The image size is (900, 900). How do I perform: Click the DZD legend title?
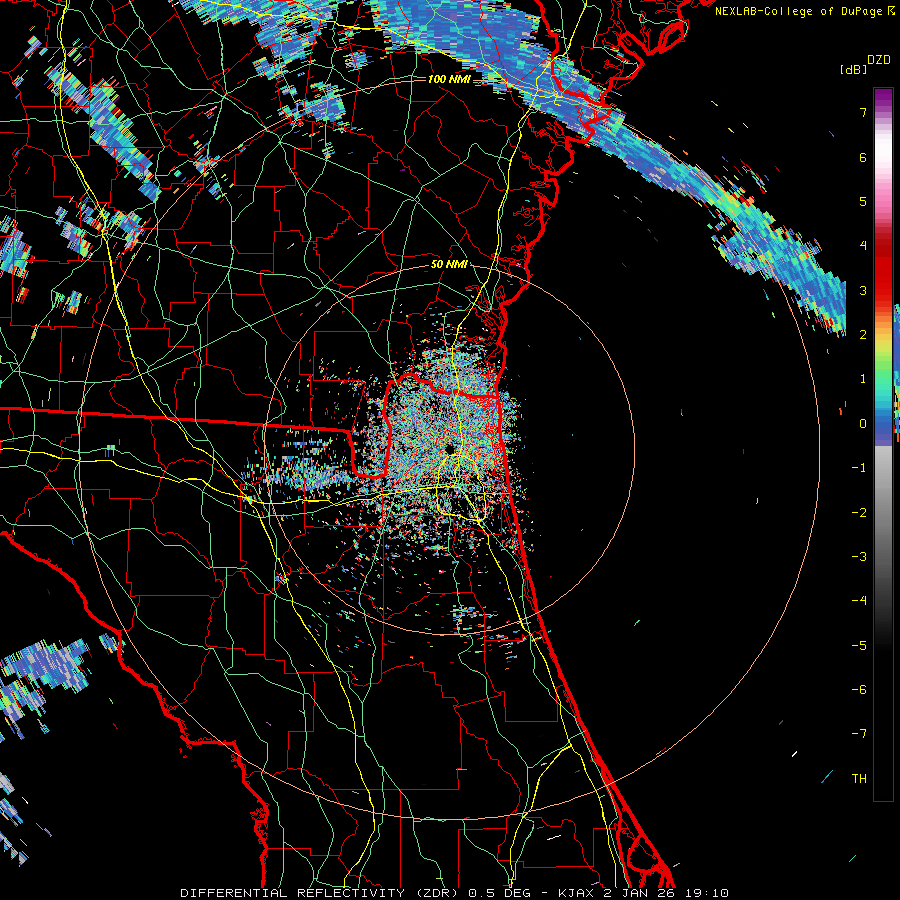pos(879,60)
